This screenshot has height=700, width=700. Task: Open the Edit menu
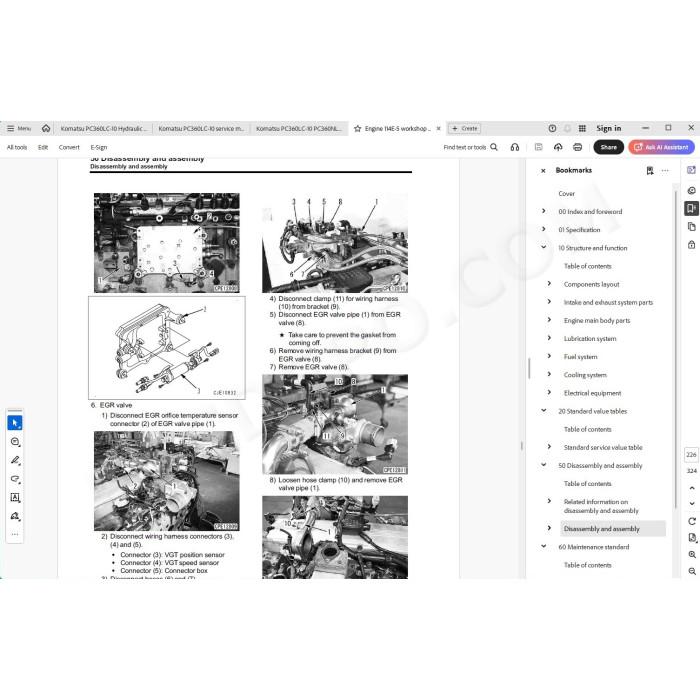tap(43, 147)
